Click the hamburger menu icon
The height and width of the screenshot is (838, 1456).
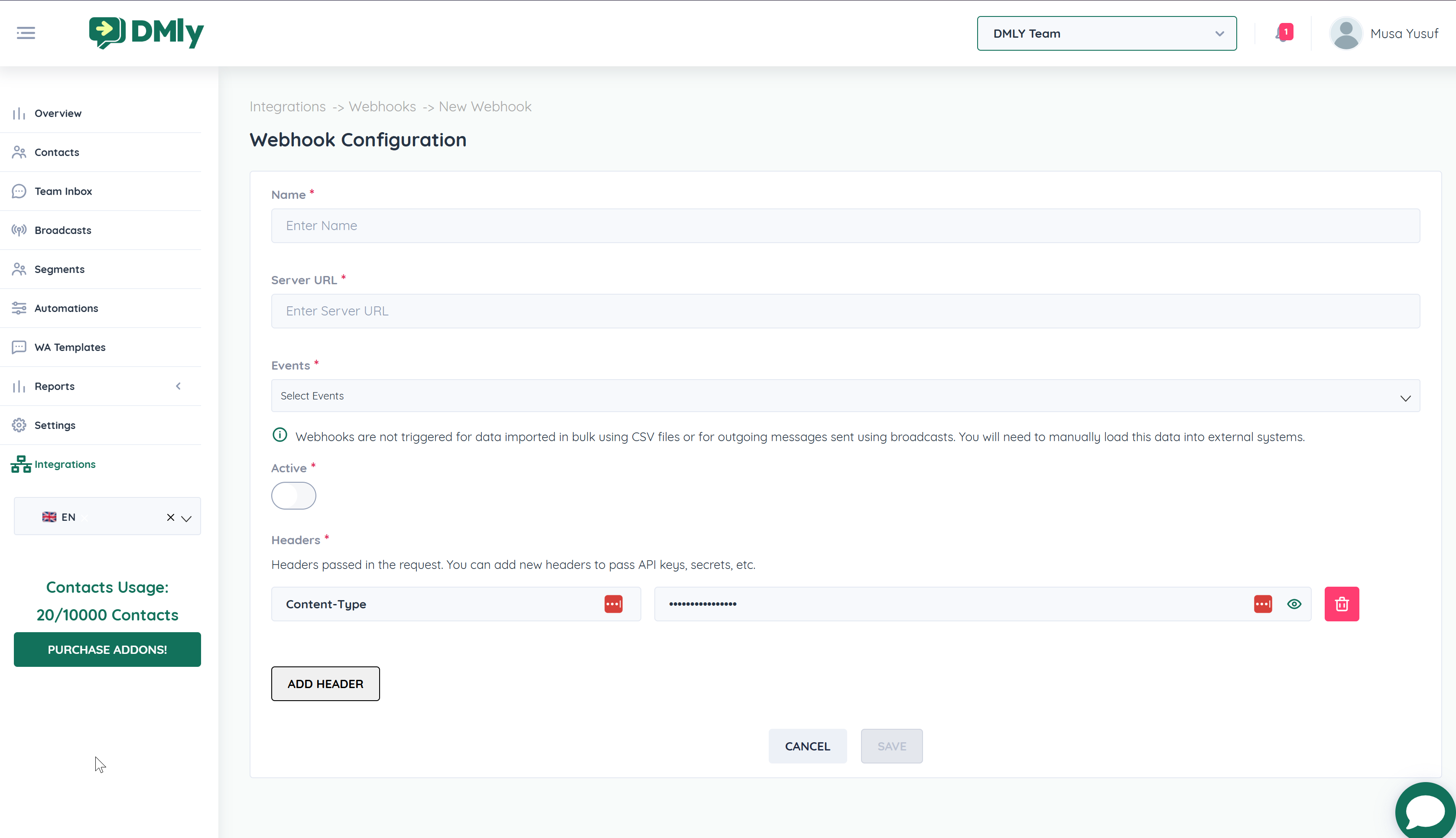pos(25,33)
